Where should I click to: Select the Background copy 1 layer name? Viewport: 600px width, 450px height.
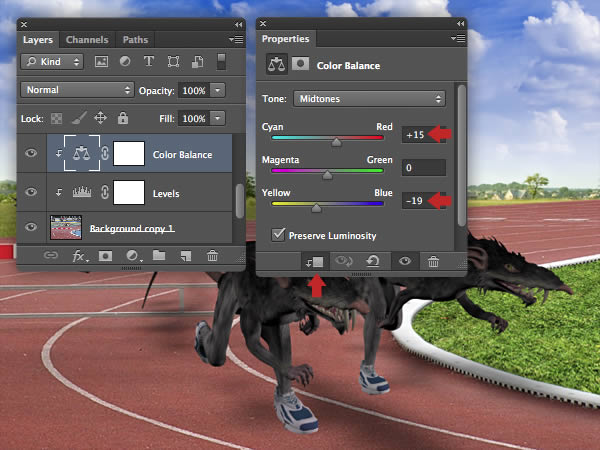click(132, 228)
